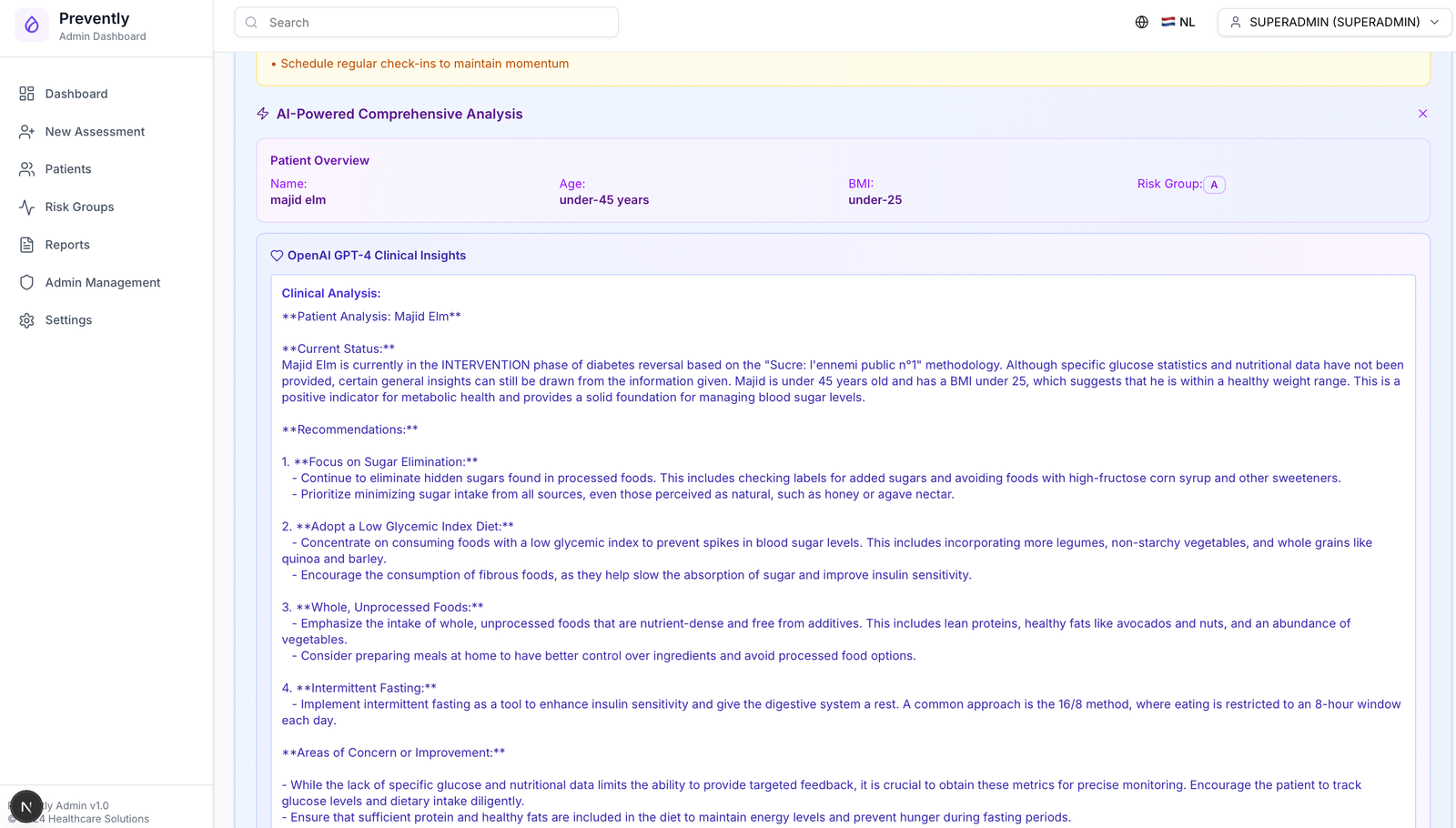
Task: Click the Admin Management shield icon
Action: 26,283
